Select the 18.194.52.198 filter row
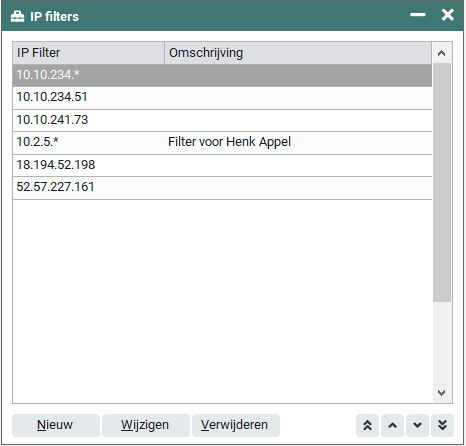The height and width of the screenshot is (446, 466). 222,165
